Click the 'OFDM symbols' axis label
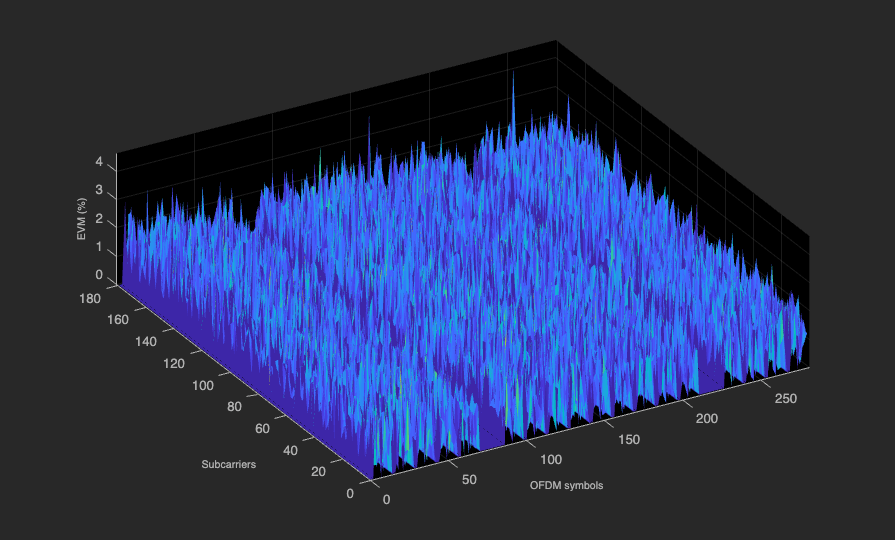Image resolution: width=895 pixels, height=540 pixels. [x=566, y=486]
